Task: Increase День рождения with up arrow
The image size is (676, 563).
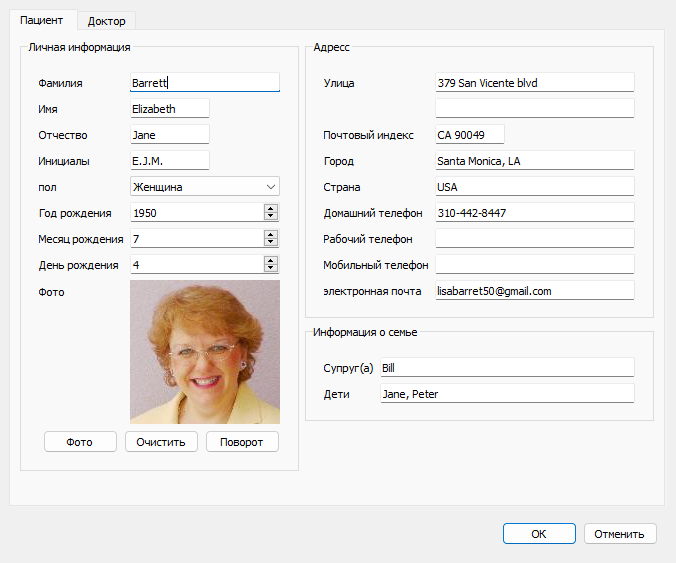Action: tap(271, 260)
